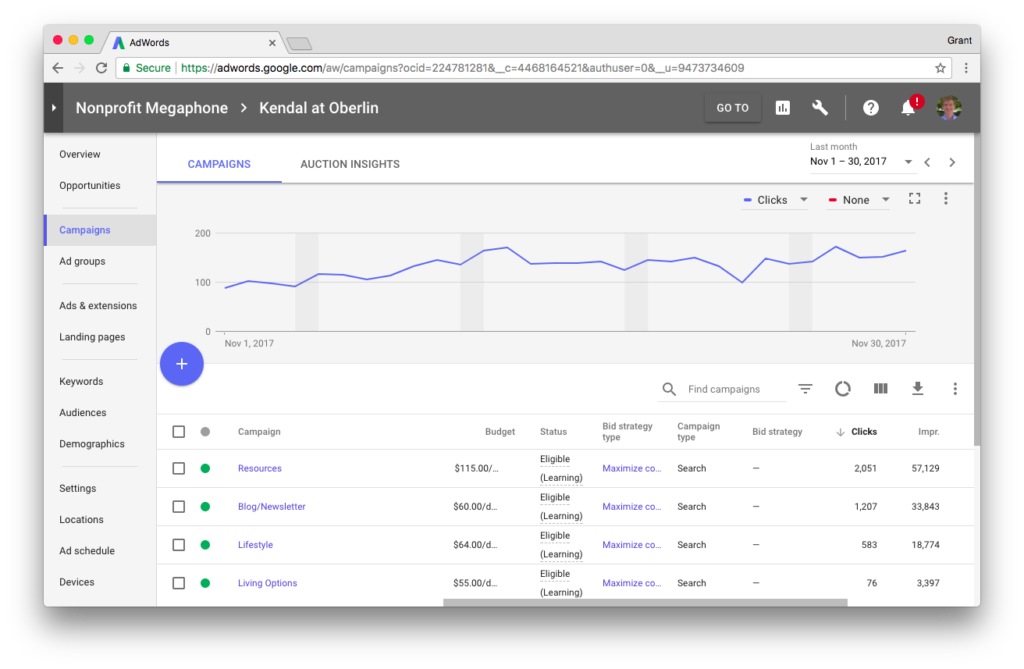Select Ads & extensions in the sidebar
This screenshot has height=669, width=1024.
click(x=98, y=306)
